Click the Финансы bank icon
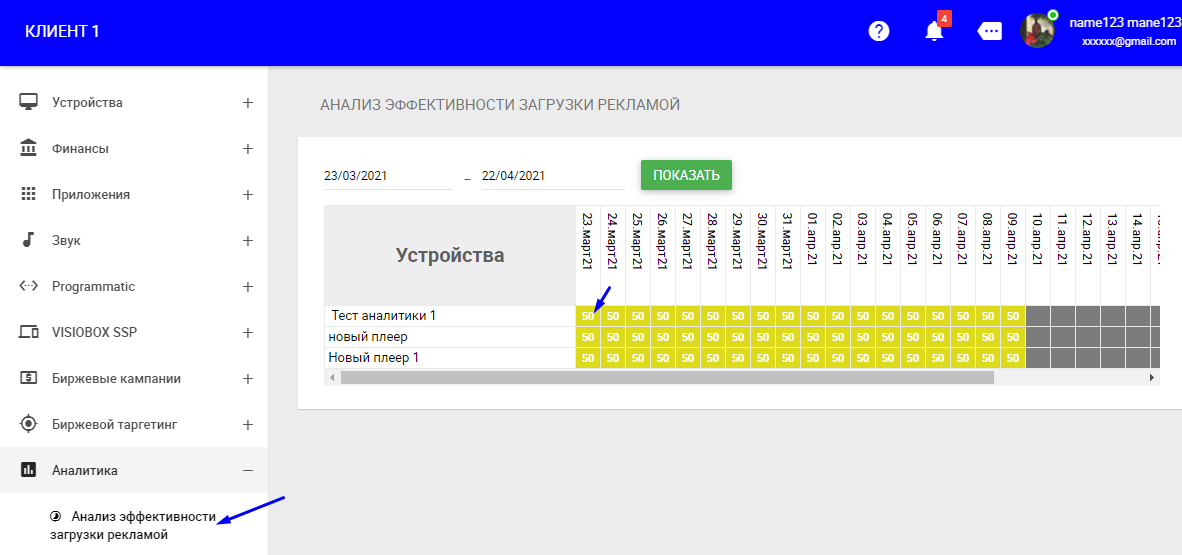 coord(29,148)
